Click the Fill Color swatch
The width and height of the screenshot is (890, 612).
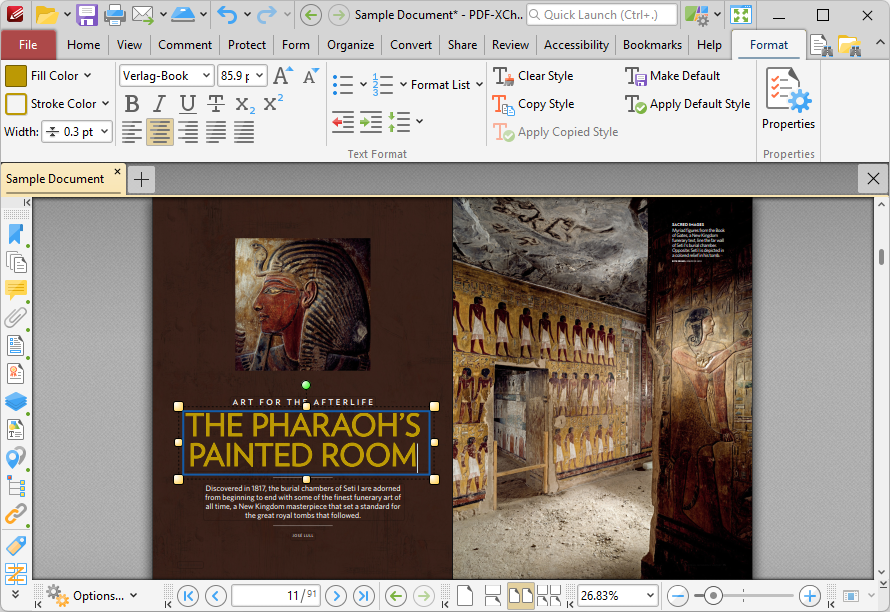(x=16, y=76)
